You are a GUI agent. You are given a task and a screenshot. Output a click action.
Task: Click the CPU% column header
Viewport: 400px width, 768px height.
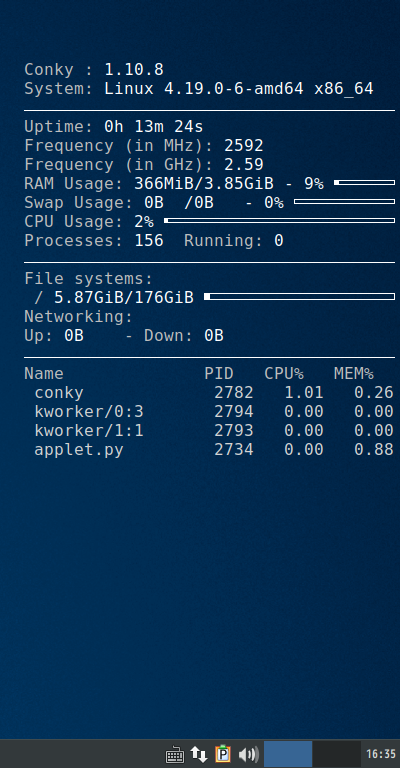pyautogui.click(x=284, y=374)
